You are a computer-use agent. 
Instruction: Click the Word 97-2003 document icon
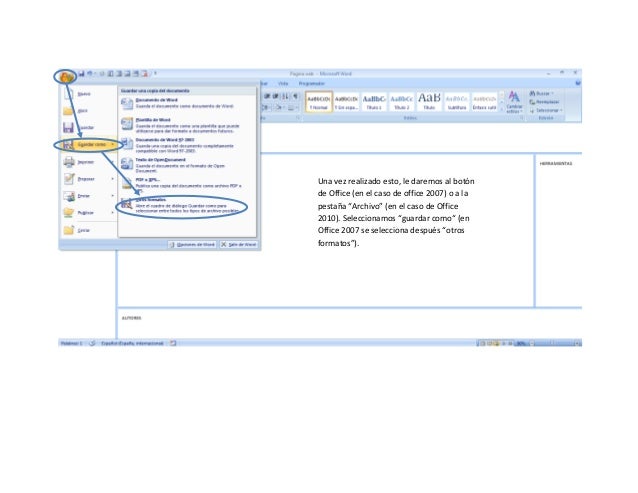[x=127, y=144]
